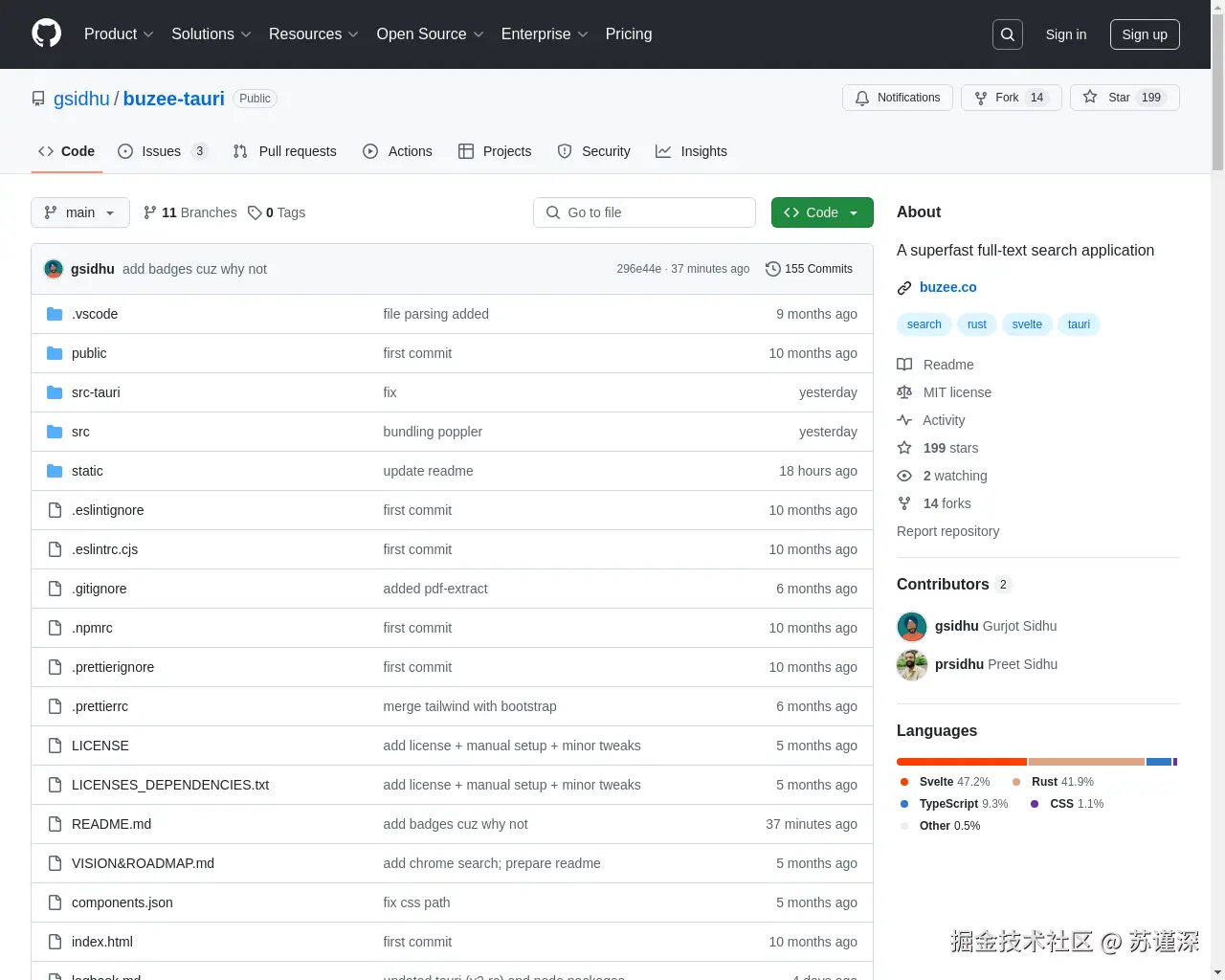Click the Sign up button
Screen dimensions: 1225x980
1145,34
